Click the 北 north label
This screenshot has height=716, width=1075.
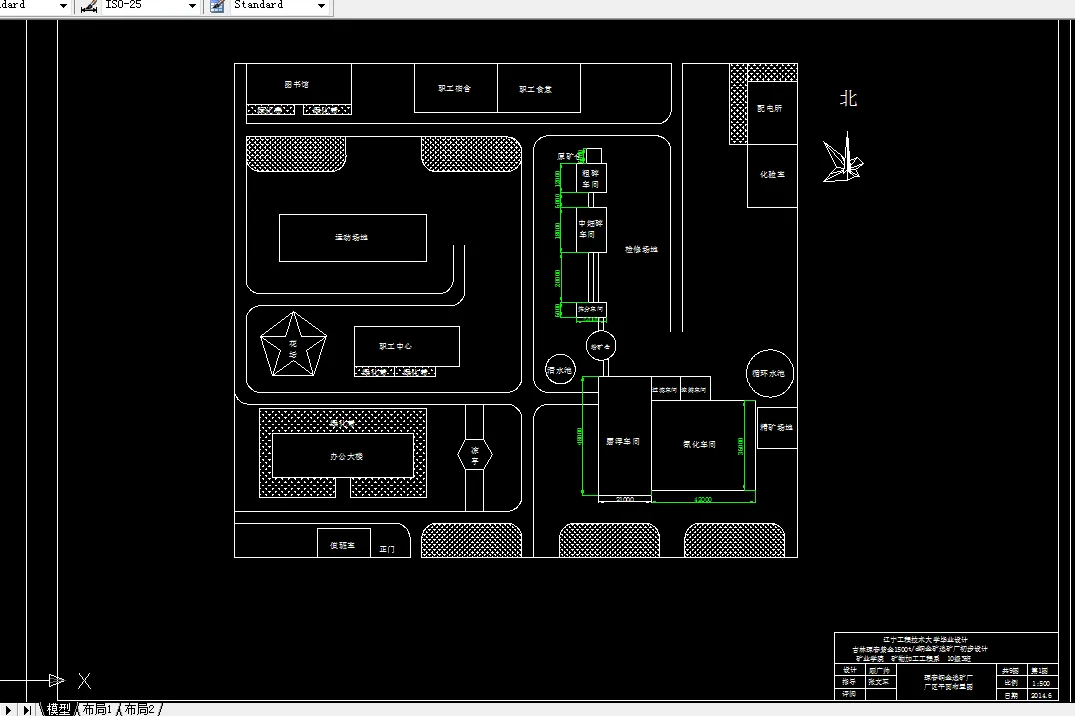pos(848,99)
